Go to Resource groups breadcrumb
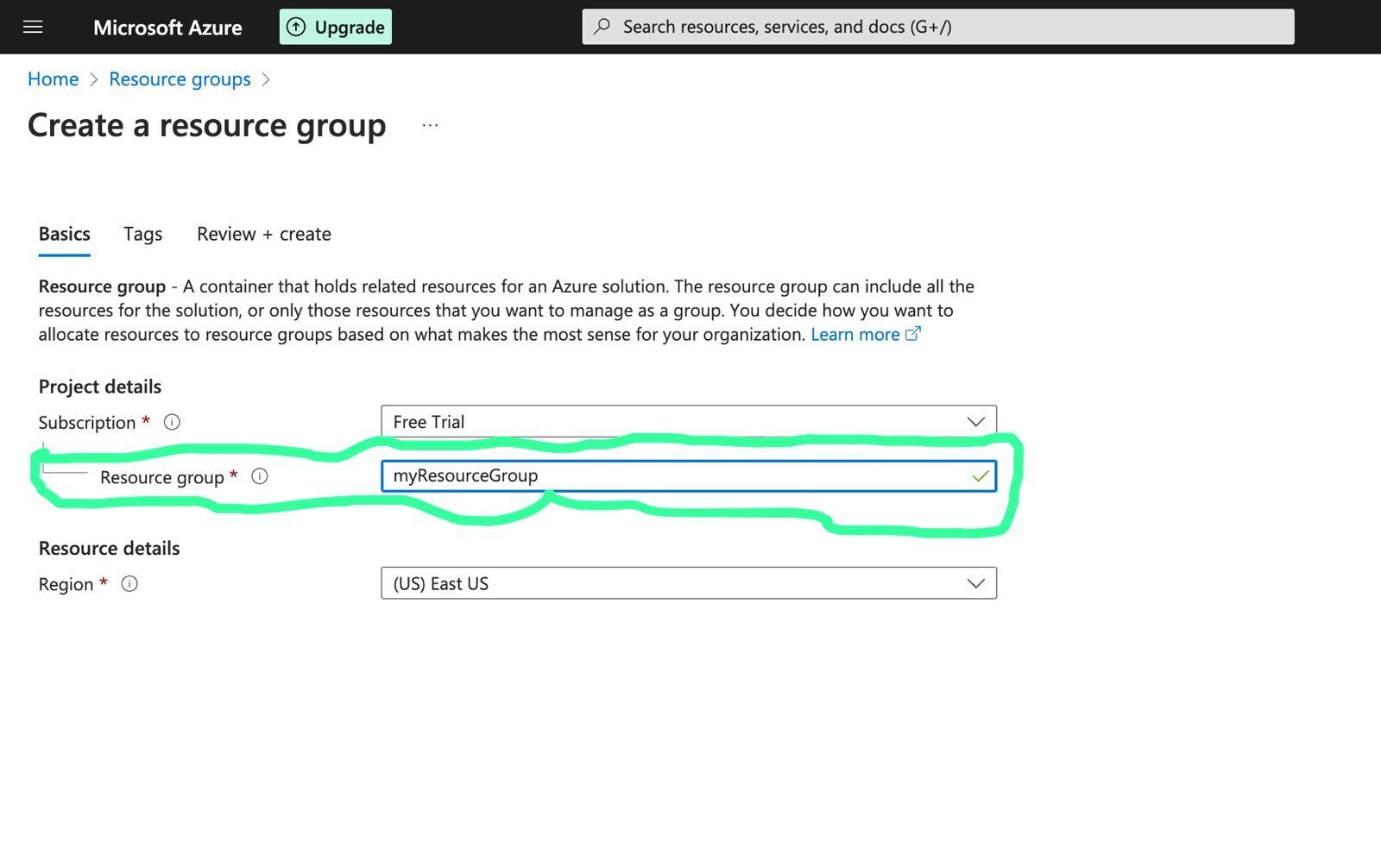The height and width of the screenshot is (868, 1381). pos(180,79)
